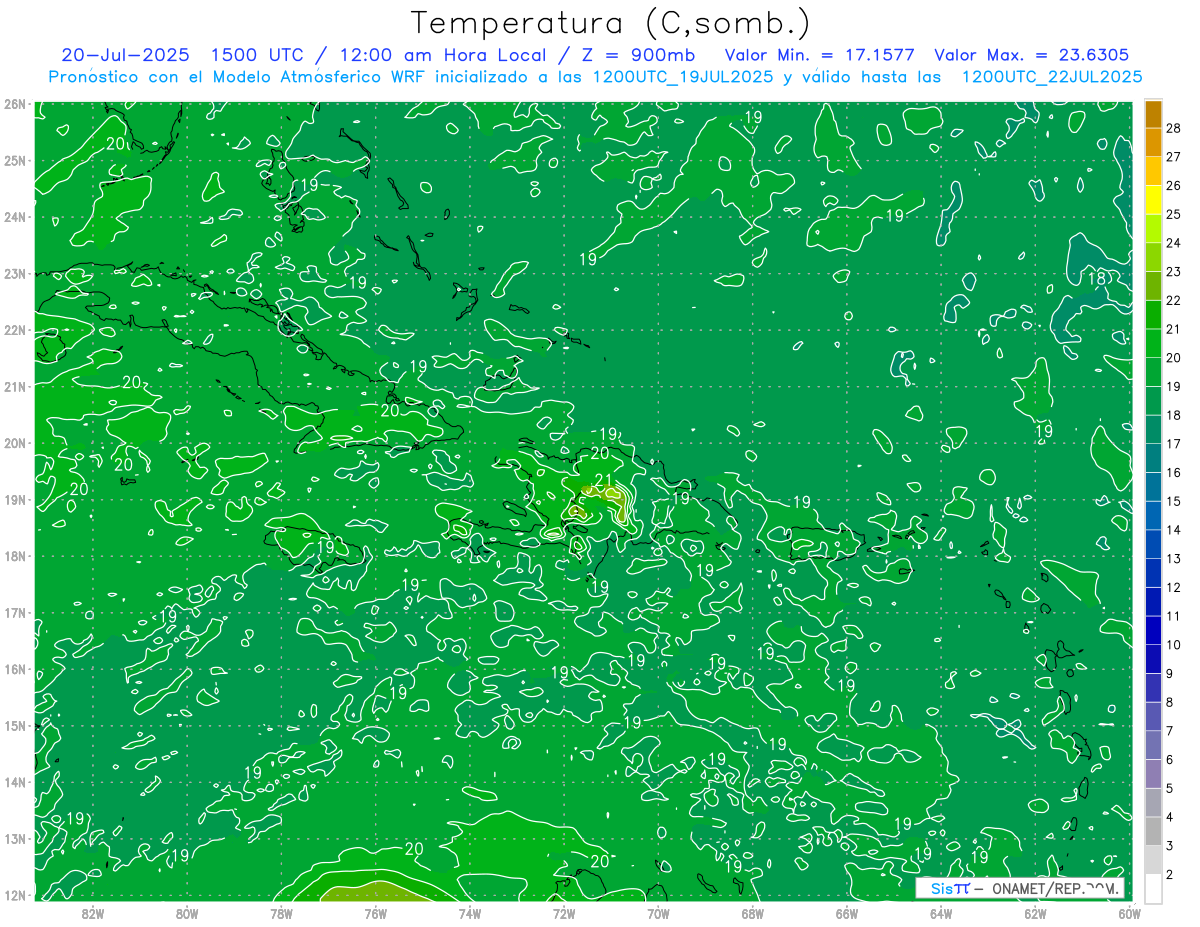Click the "21" contour label over Hispaniola
Viewport: 1200px width, 927px height.
point(603,482)
